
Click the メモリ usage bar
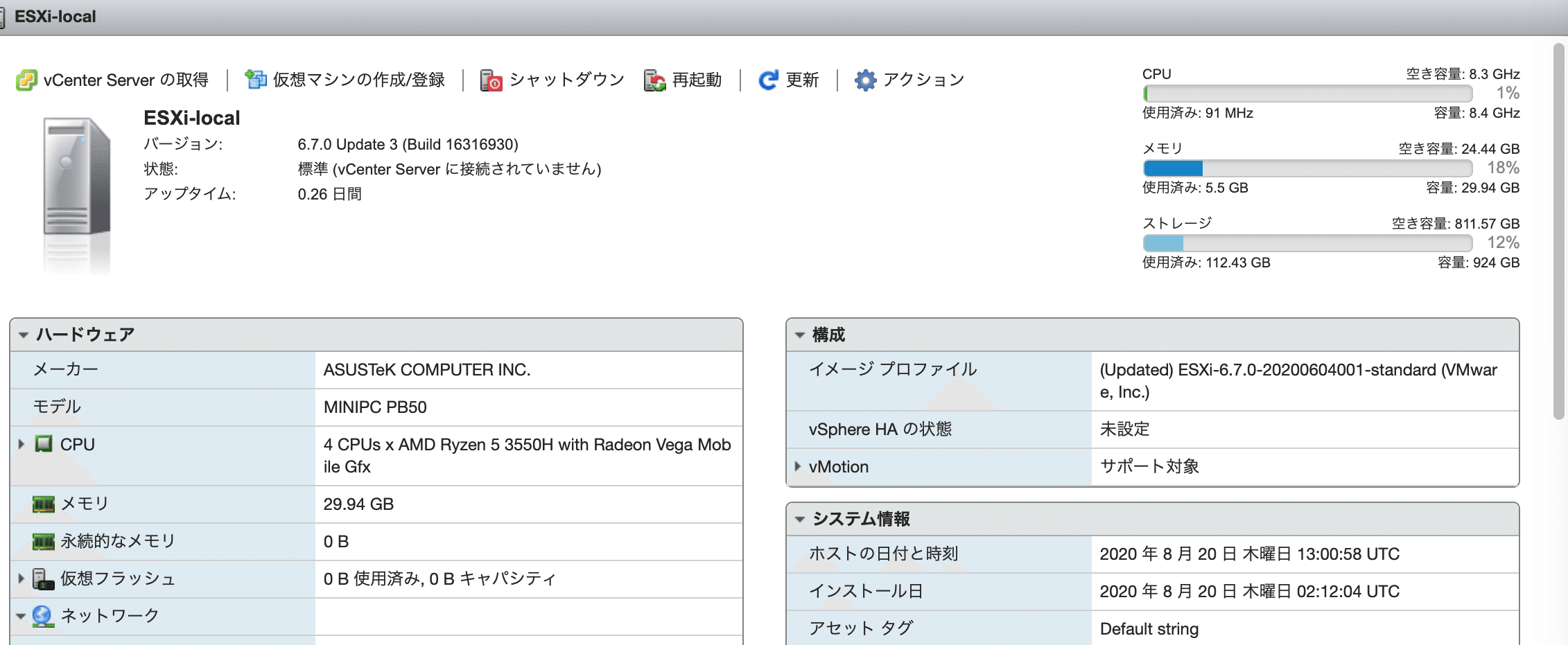tap(1307, 168)
